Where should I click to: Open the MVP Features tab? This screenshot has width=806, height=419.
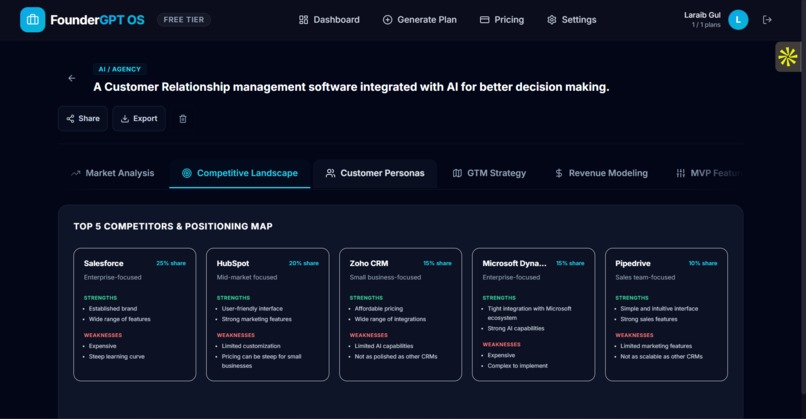(x=708, y=173)
